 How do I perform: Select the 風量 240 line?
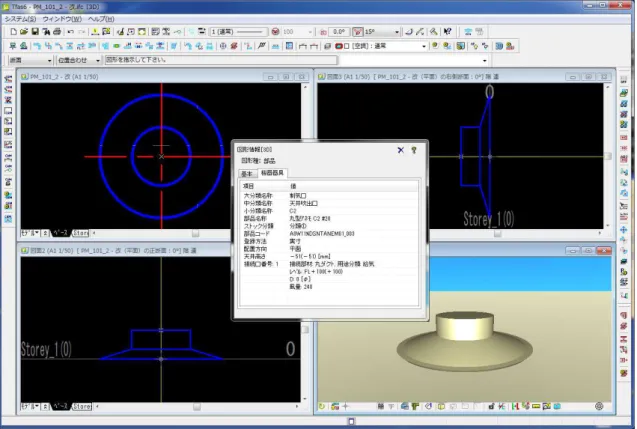coord(301,286)
